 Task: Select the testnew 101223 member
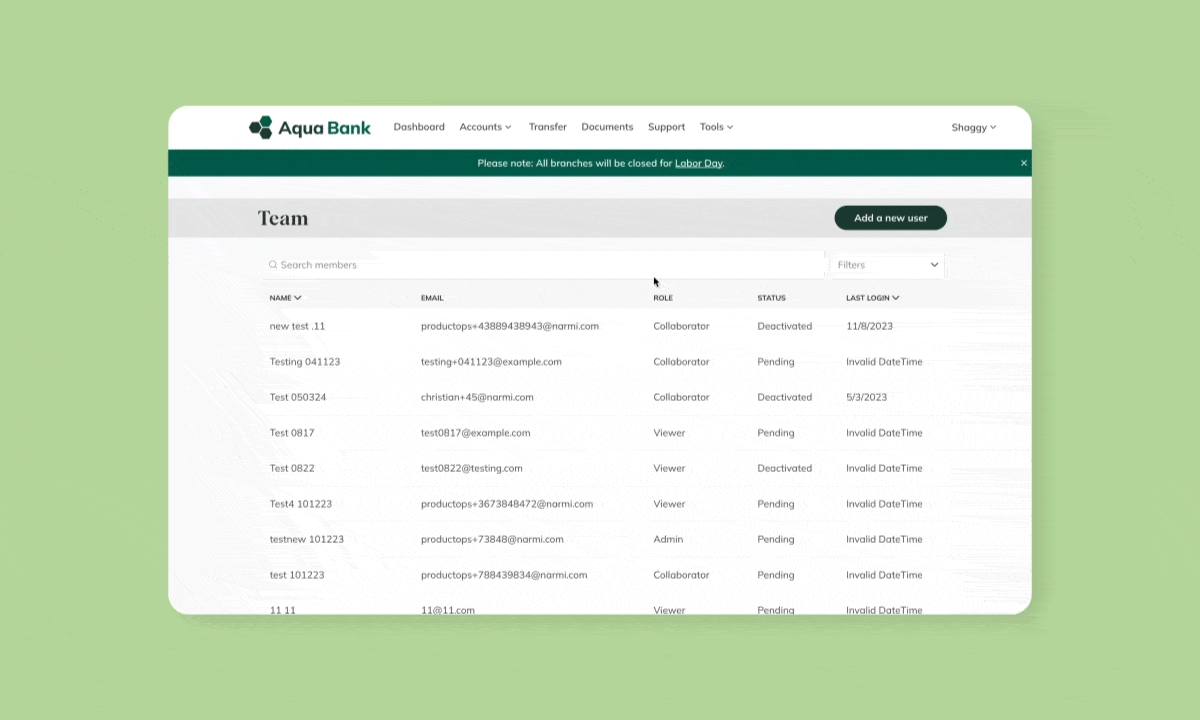click(x=306, y=539)
